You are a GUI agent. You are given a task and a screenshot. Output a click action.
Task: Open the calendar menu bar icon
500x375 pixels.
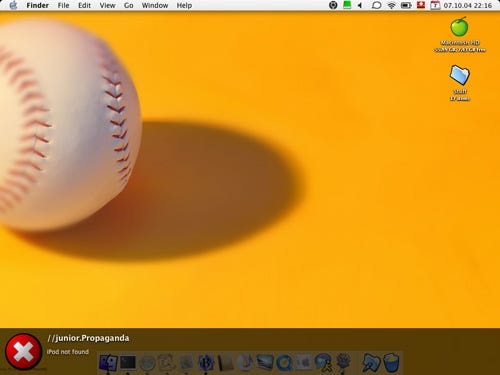(x=435, y=5)
